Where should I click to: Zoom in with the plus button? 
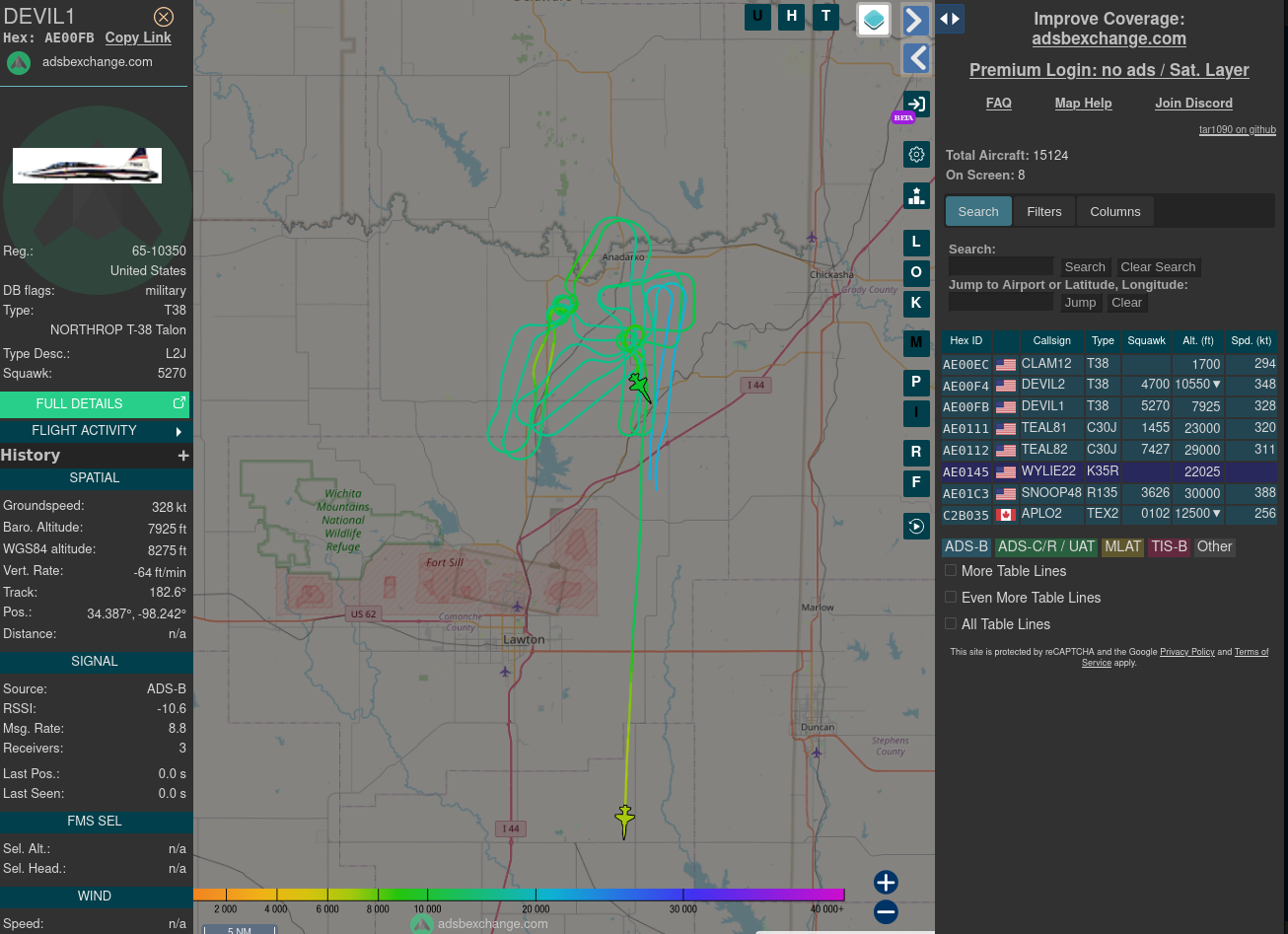coord(886,882)
